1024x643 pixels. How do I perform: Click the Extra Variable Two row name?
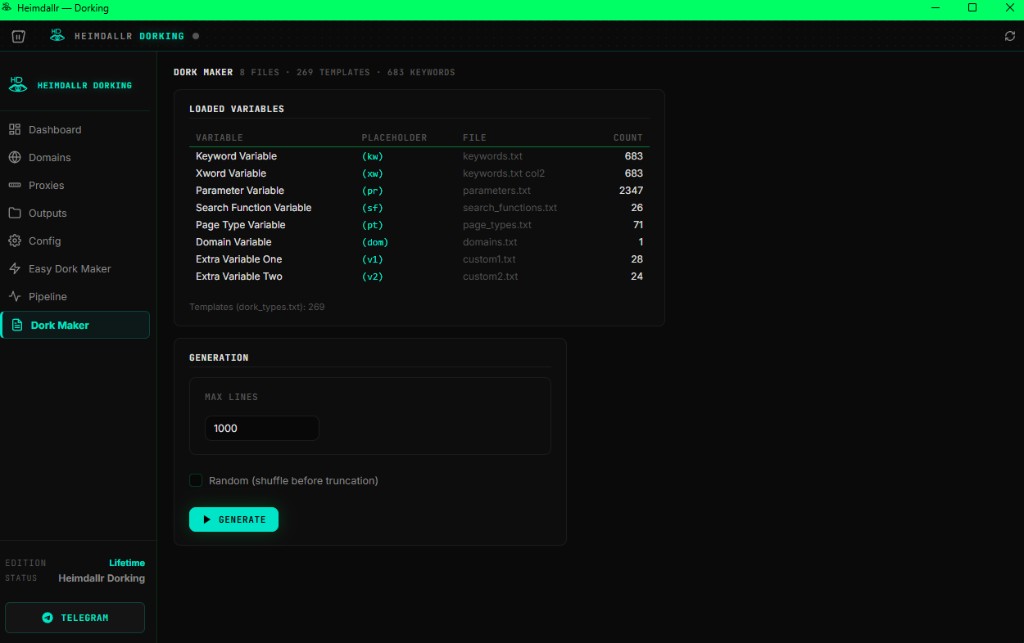(x=239, y=276)
